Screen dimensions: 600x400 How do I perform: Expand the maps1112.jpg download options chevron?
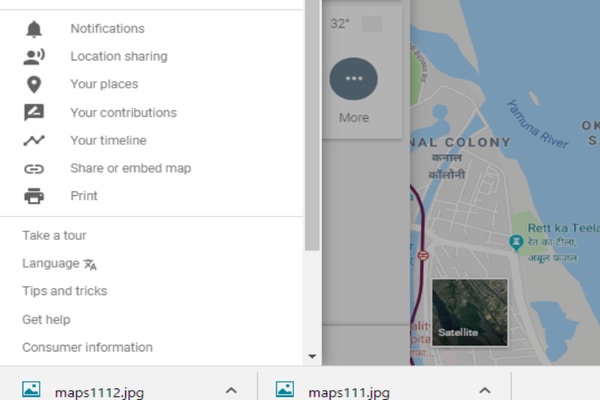point(231,390)
